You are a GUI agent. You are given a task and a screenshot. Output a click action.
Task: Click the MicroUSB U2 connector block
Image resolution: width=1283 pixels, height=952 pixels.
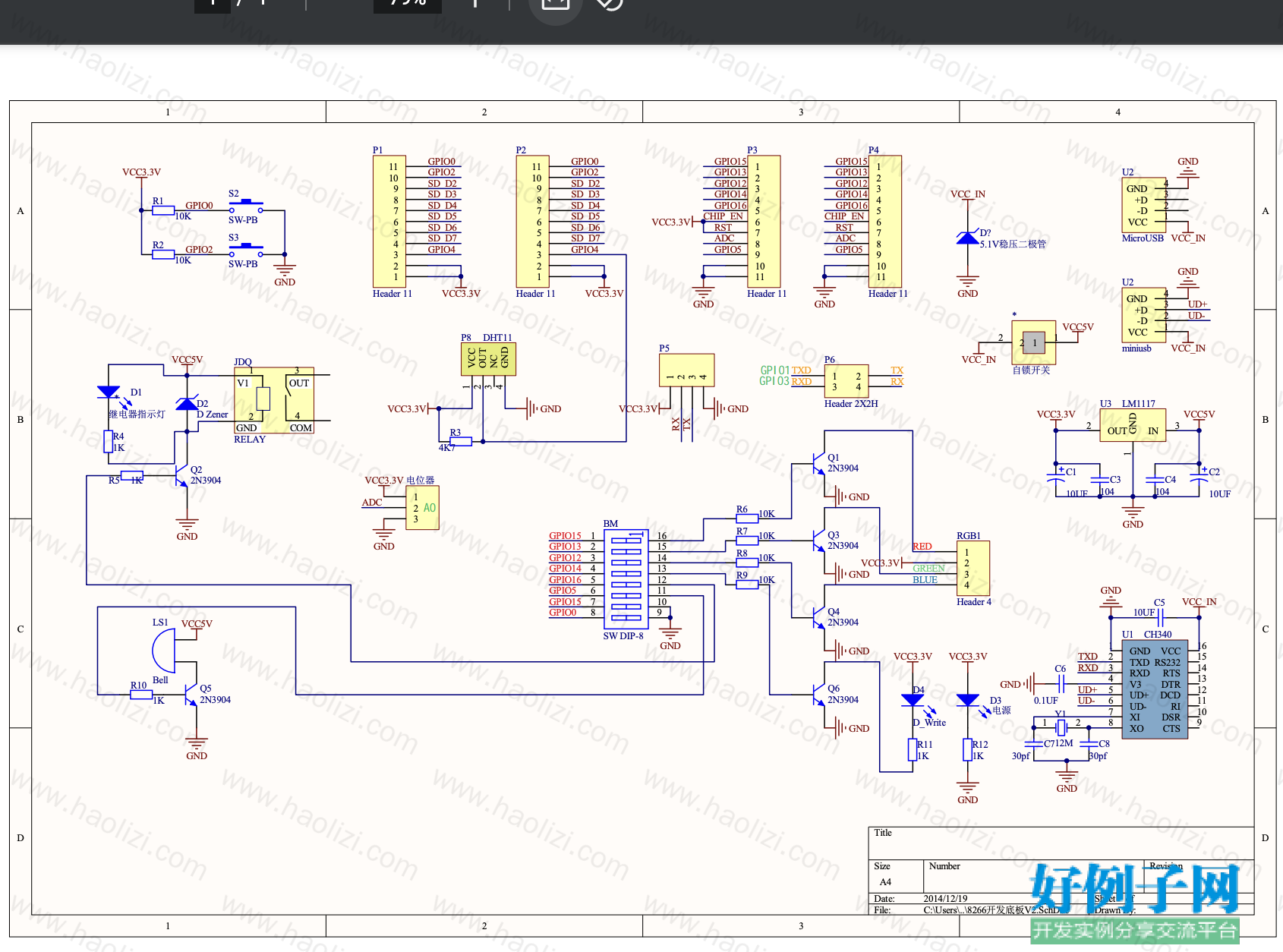point(1144,205)
